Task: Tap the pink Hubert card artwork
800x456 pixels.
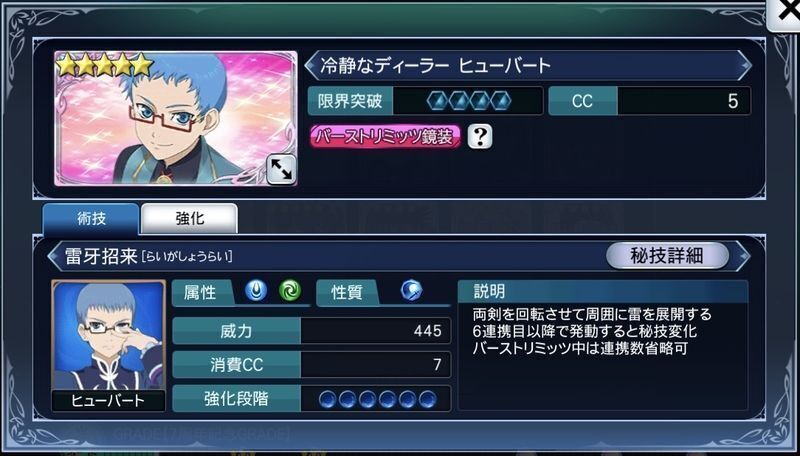Action: click(176, 118)
